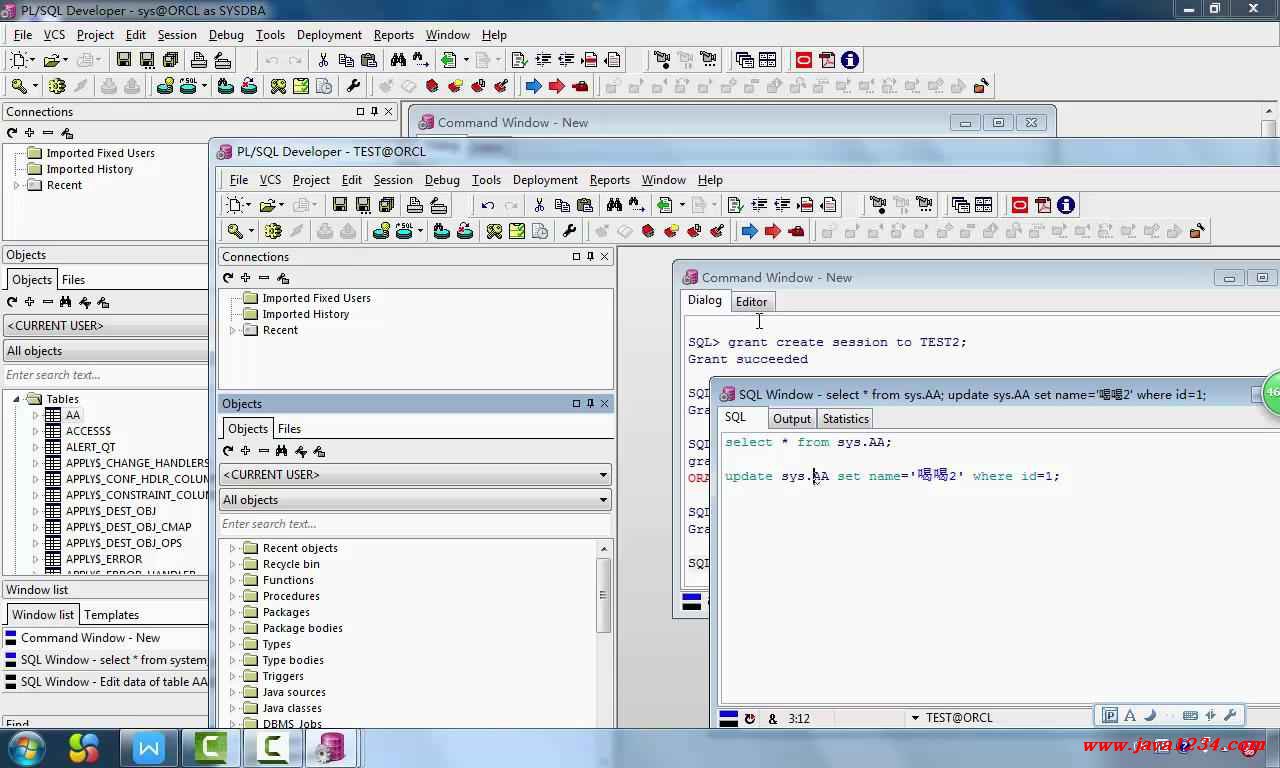Screen dimensions: 1280x768
Task: Expand Functions folder in TEST@ORCL tree
Action: click(x=233, y=580)
